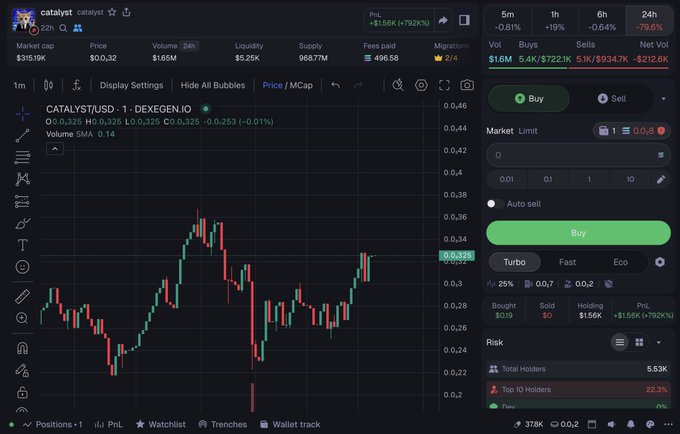Select the ruler measure tool

point(23,297)
